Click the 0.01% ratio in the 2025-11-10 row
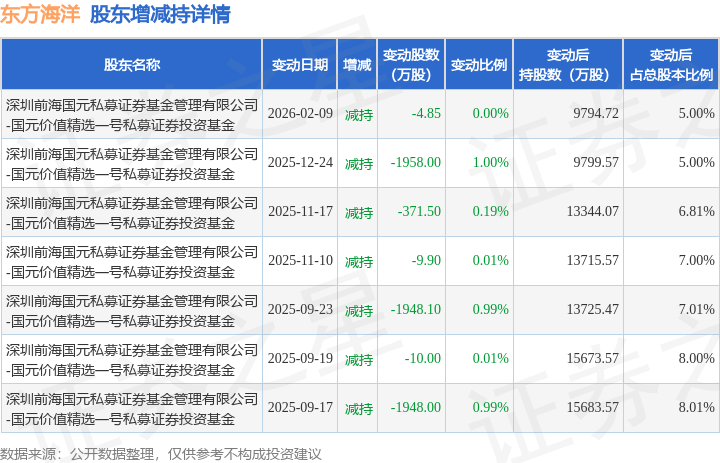The width and height of the screenshot is (720, 463). (x=490, y=260)
